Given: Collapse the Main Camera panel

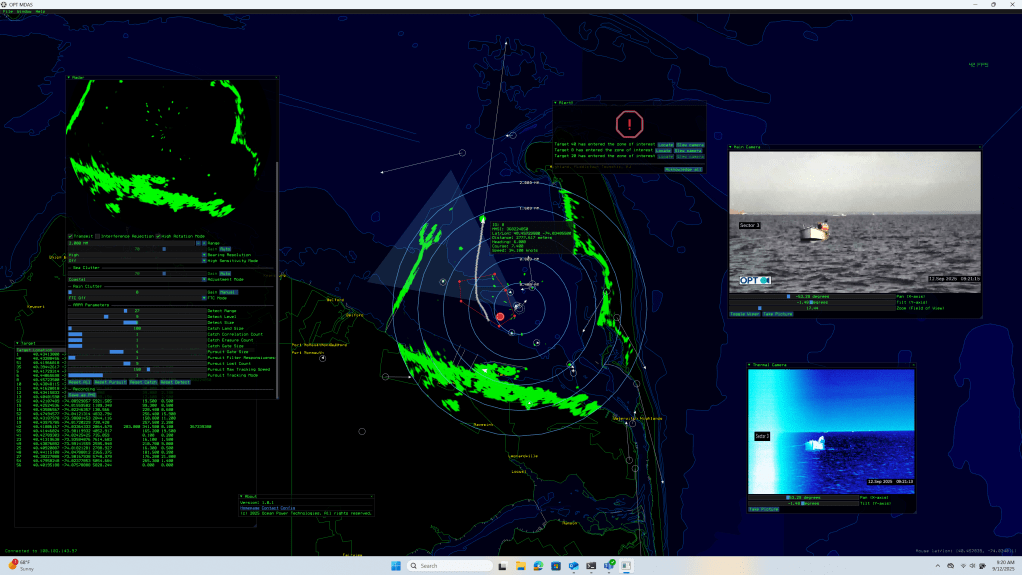Looking at the screenshot, I should (732, 147).
